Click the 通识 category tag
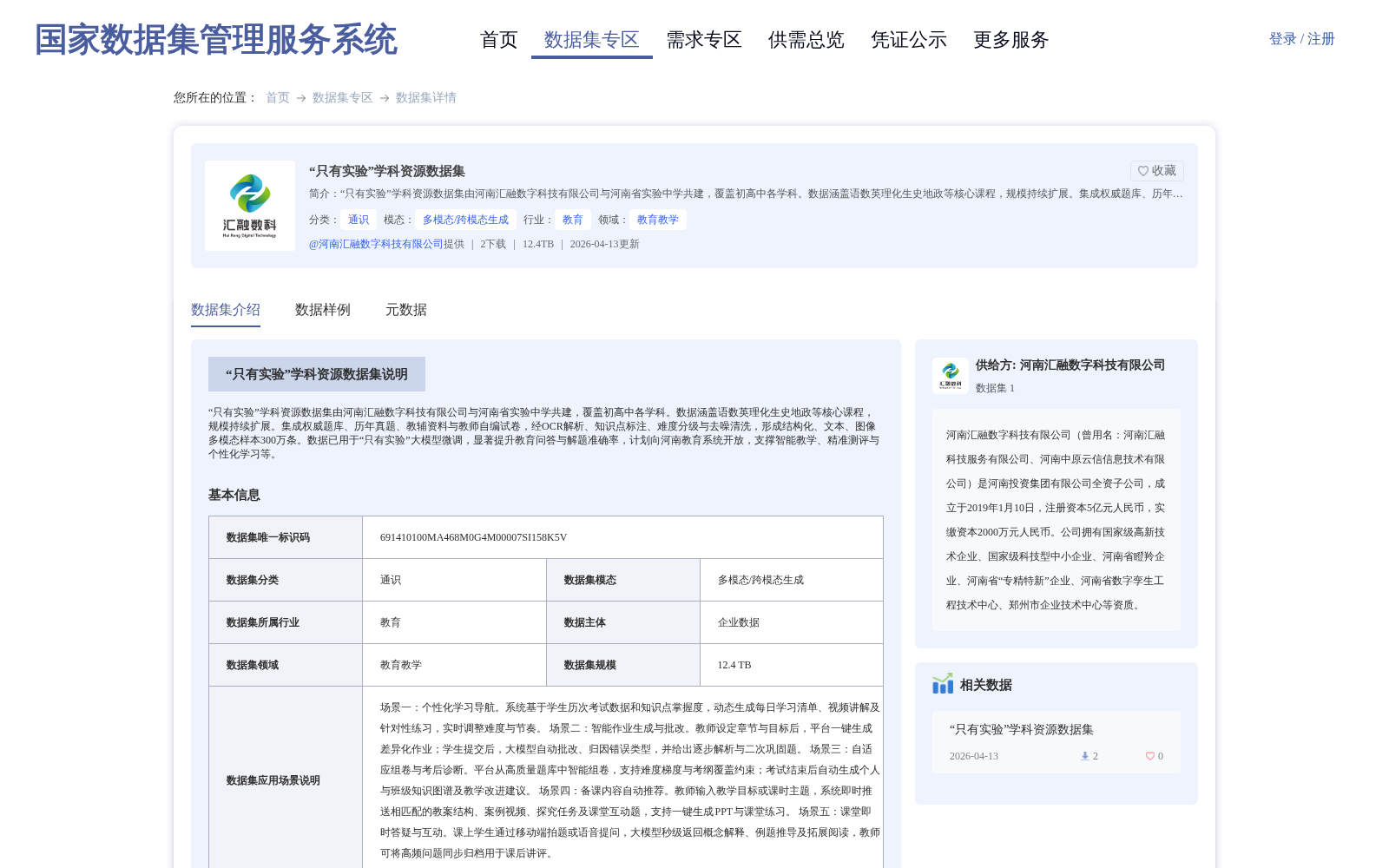1389x868 pixels. (x=359, y=220)
